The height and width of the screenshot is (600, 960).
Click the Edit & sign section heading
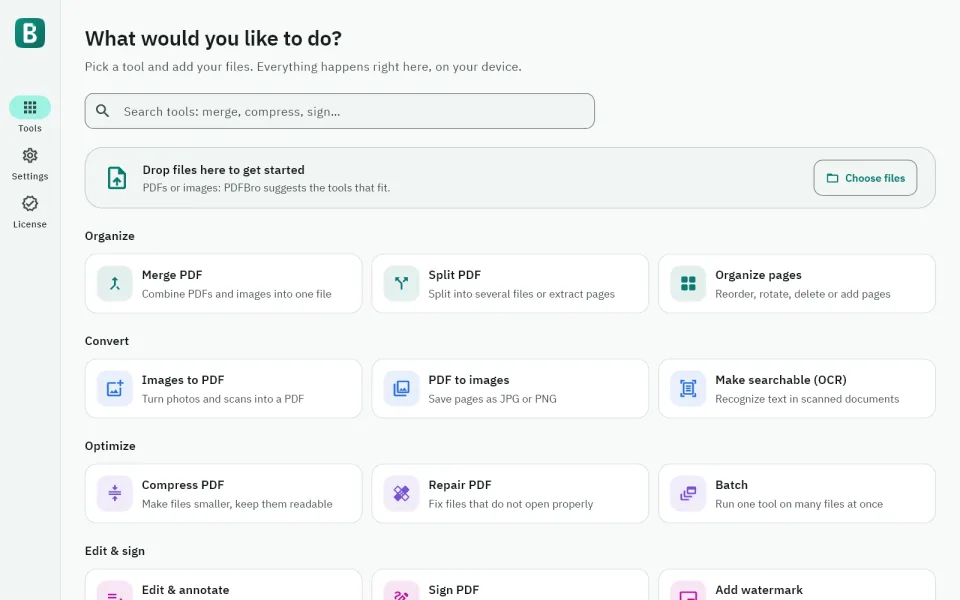[115, 550]
